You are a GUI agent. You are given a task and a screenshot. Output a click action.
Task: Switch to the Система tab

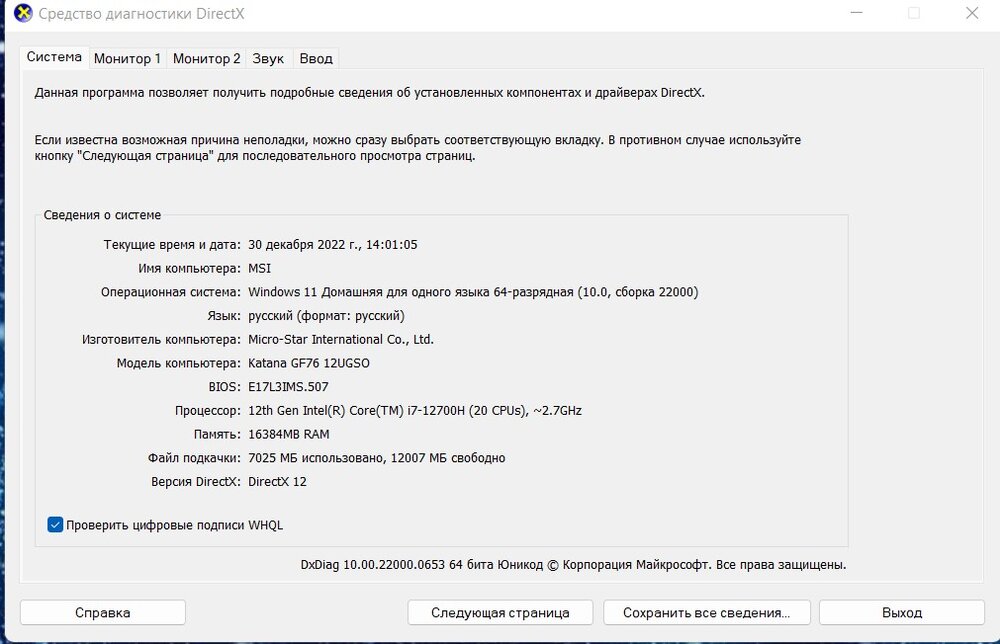54,57
